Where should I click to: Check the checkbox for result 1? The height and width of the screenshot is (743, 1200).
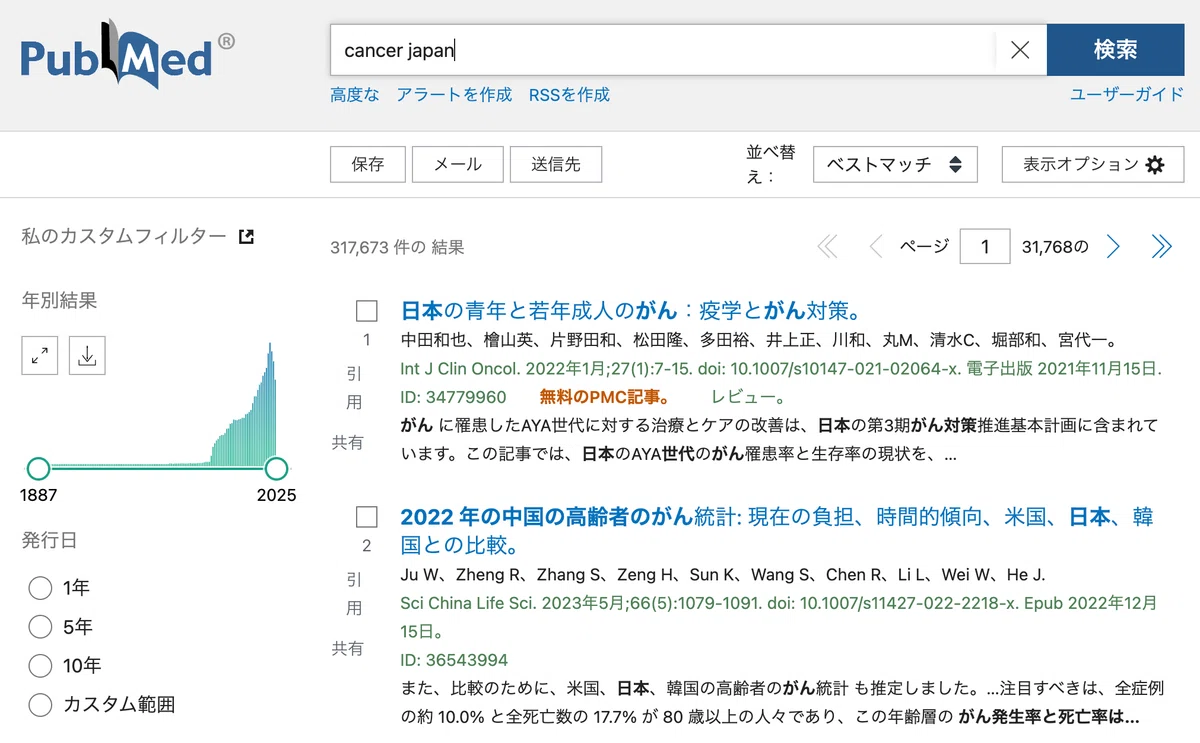point(367,311)
